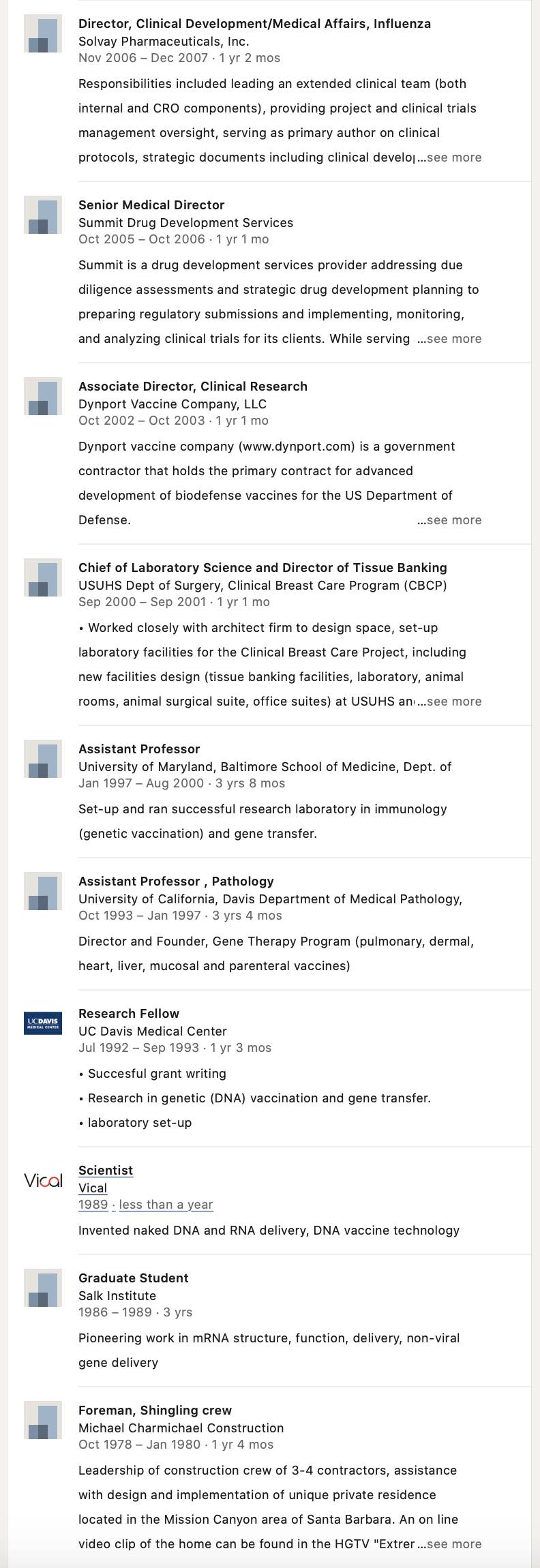Select the Senior Medical Director position title
540x1568 pixels.
(x=151, y=205)
